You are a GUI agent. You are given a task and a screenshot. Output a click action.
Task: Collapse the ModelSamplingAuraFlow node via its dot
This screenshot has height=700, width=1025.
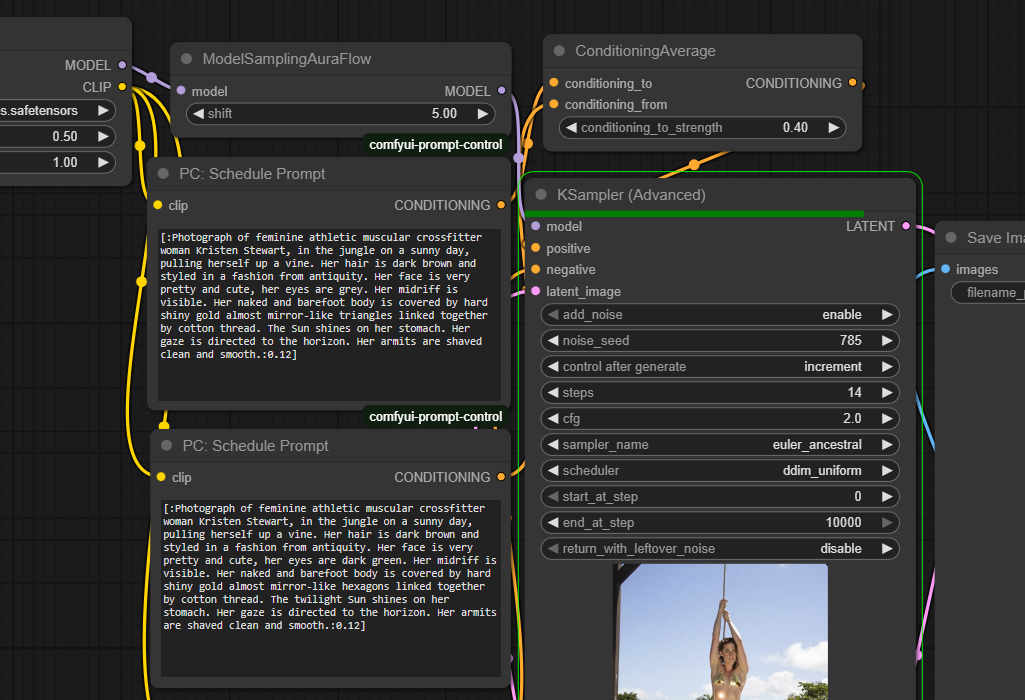pyautogui.click(x=186, y=59)
